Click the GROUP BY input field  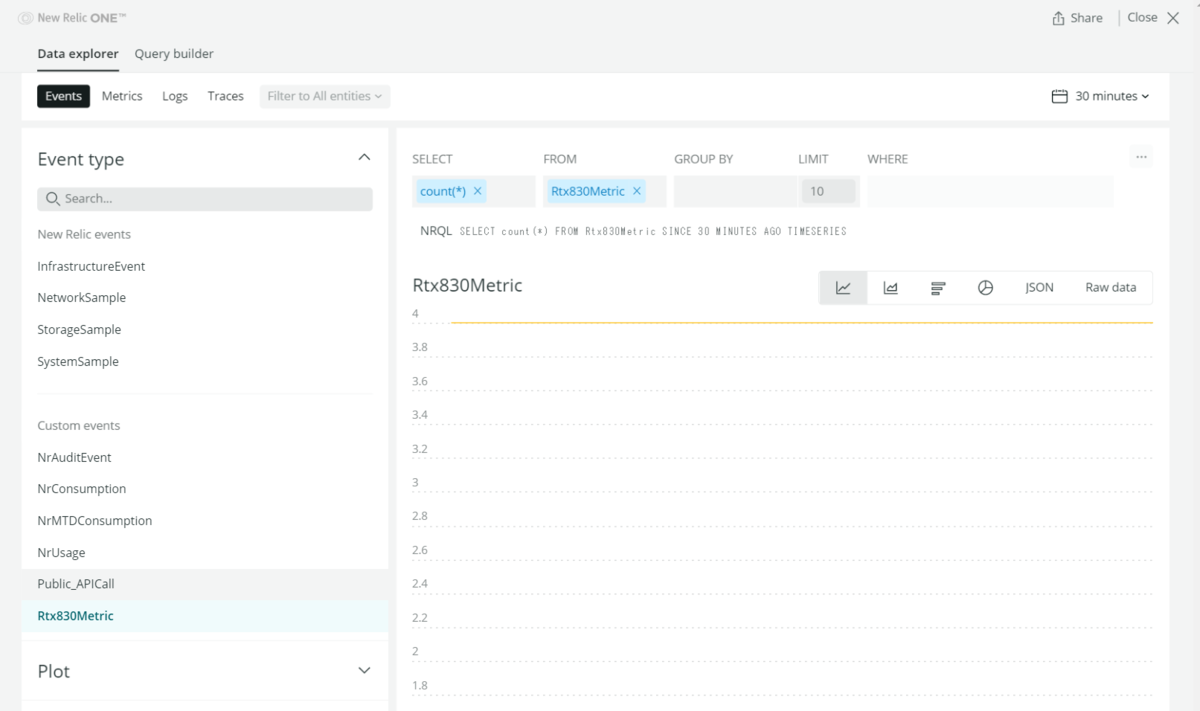pos(735,191)
